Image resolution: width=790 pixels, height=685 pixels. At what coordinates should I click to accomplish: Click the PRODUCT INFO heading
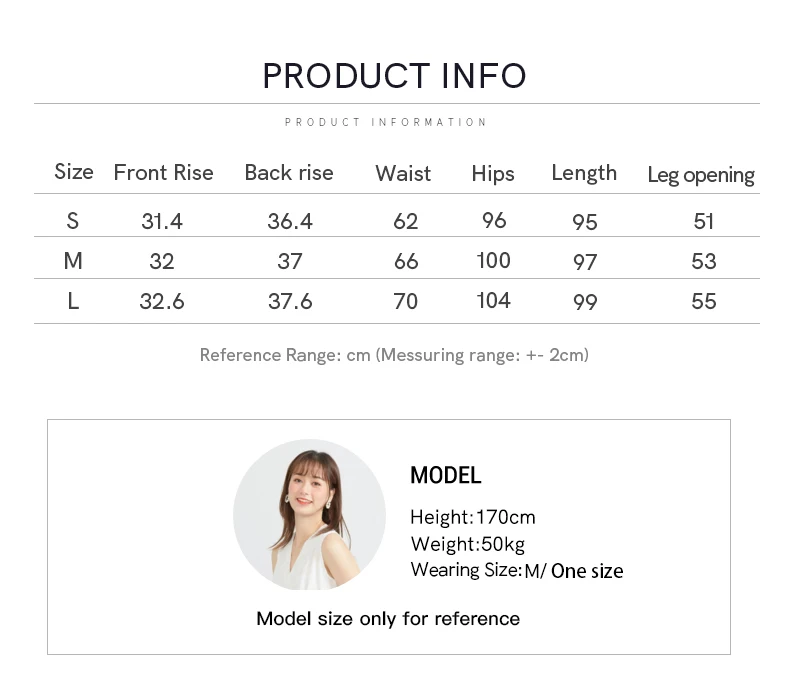coord(394,76)
